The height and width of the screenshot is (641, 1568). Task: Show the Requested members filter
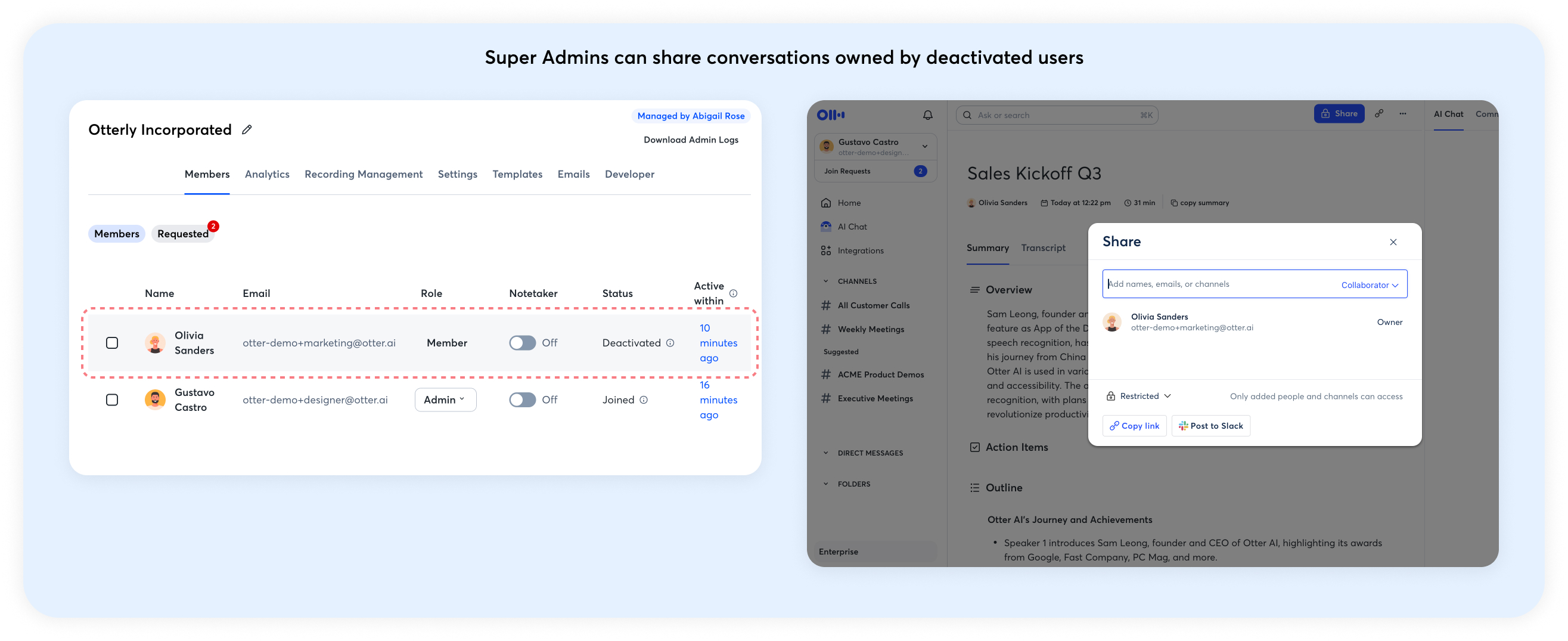[182, 234]
